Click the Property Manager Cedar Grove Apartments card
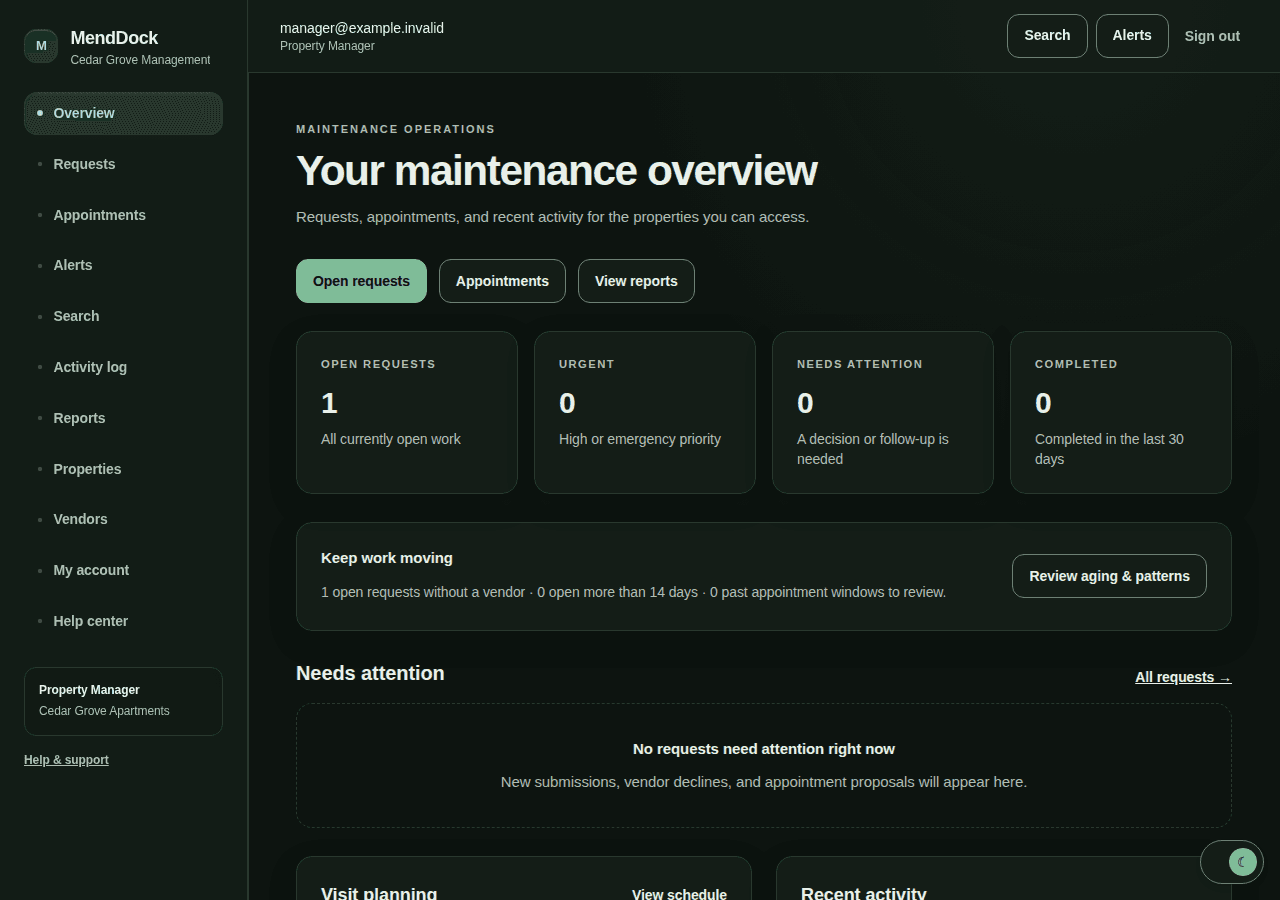 pyautogui.click(x=123, y=701)
